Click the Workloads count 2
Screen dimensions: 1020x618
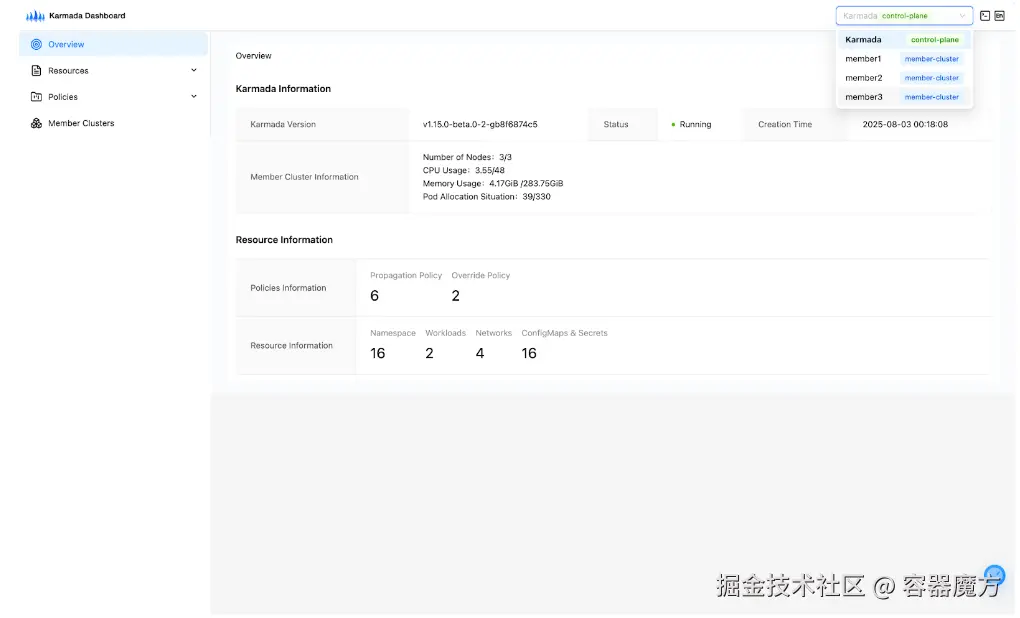pyautogui.click(x=429, y=353)
